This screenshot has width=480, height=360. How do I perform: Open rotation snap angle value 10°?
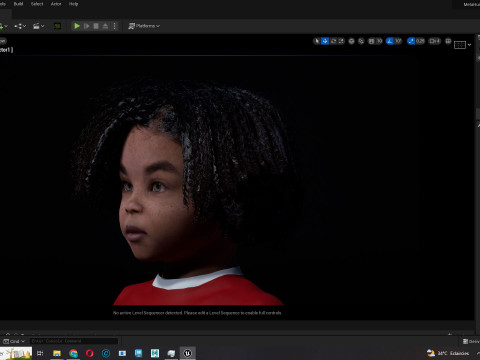coord(398,41)
